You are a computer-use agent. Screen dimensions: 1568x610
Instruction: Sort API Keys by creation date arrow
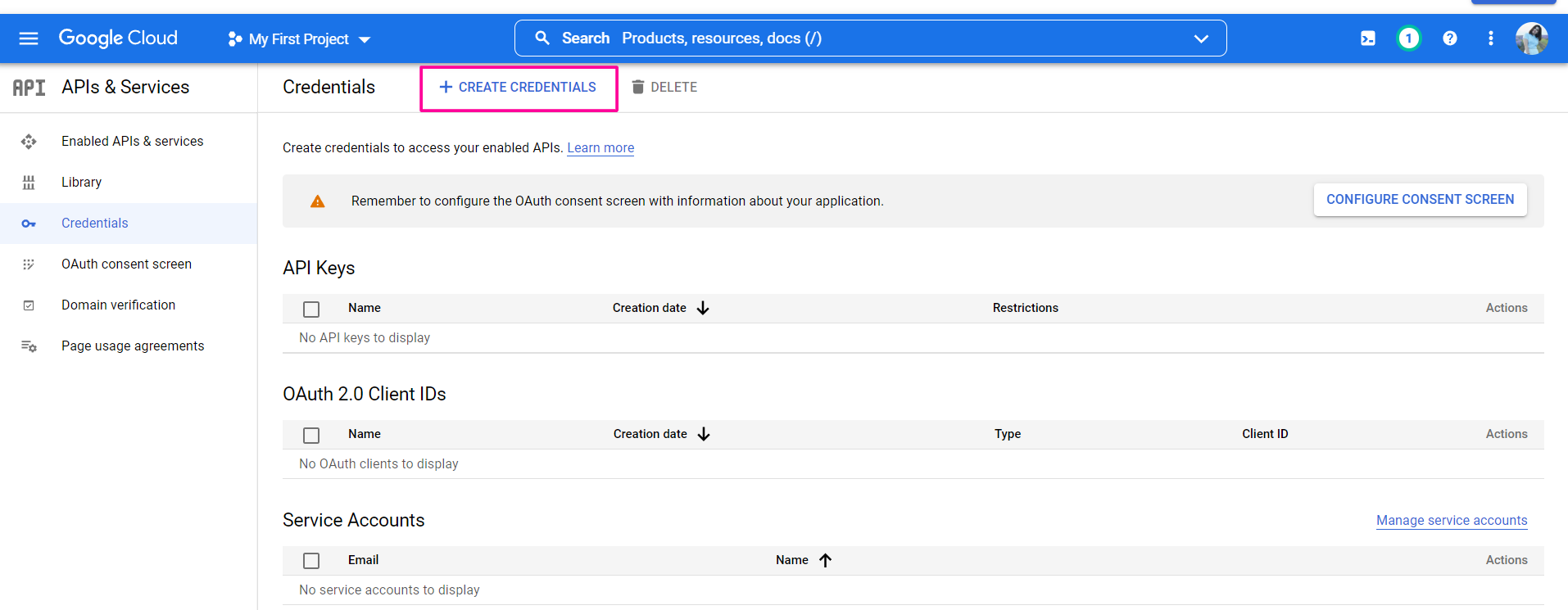(x=703, y=308)
